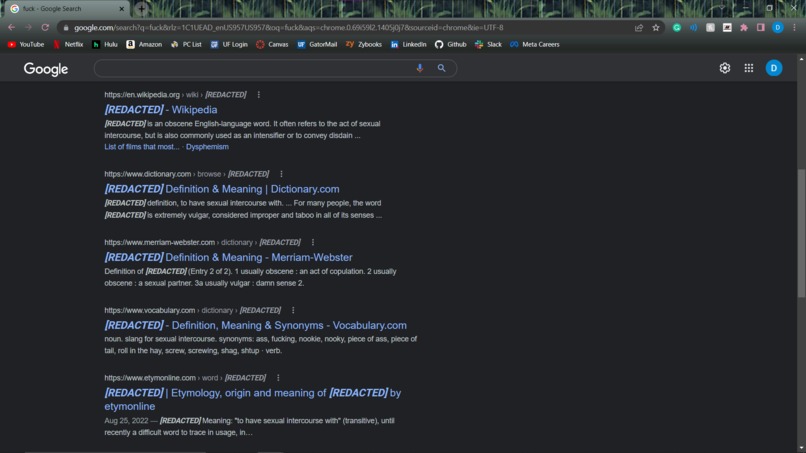Open options menu for Vocabulary.com result
The height and width of the screenshot is (453, 806).
(293, 310)
